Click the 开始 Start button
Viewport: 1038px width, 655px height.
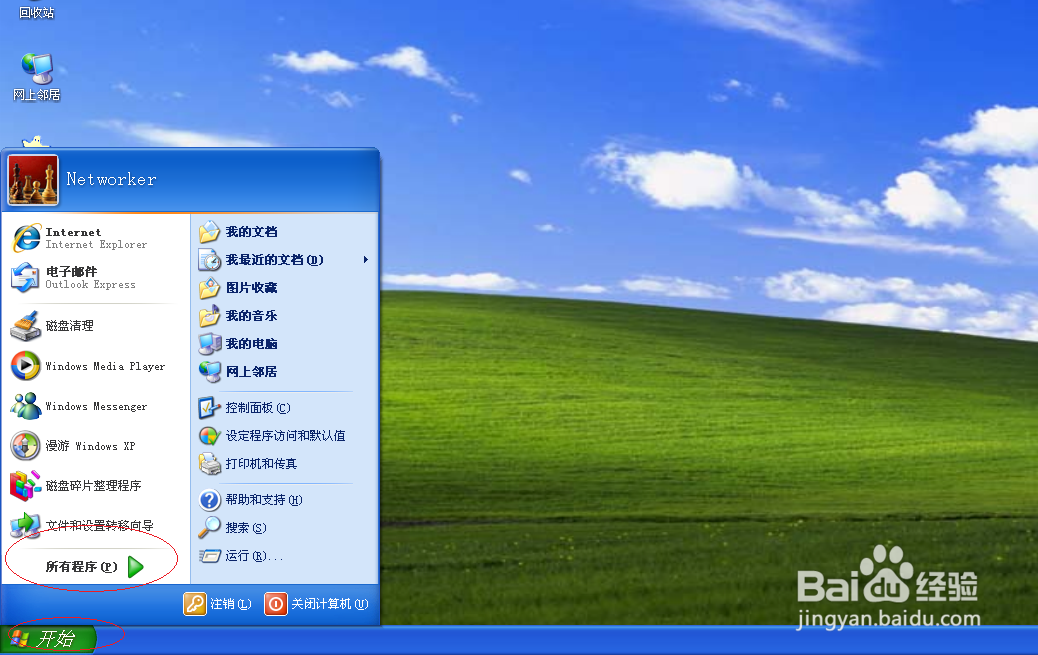pos(48,639)
